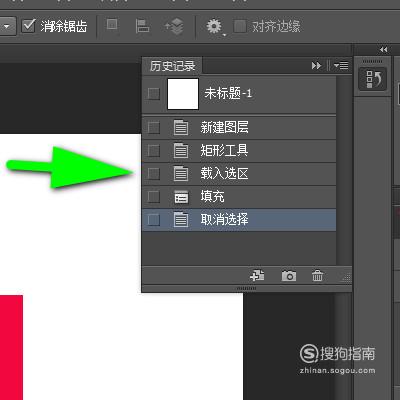Set history brush source for 矩形工具

click(153, 151)
